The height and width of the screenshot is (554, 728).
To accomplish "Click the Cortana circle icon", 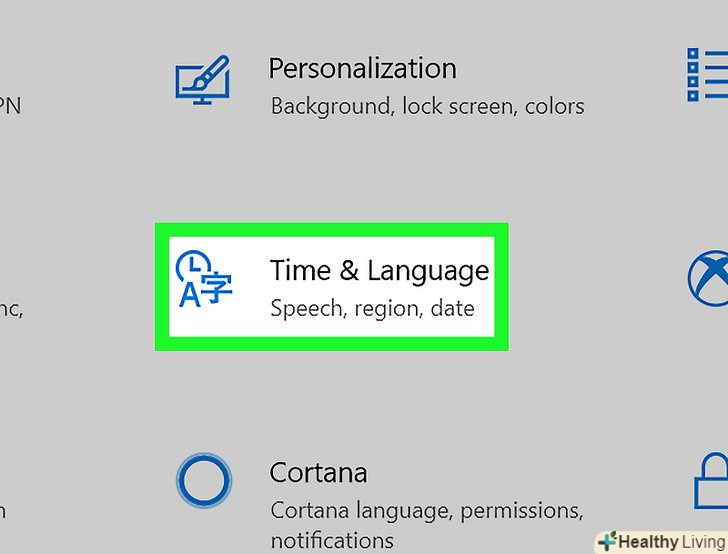I will pos(203,481).
